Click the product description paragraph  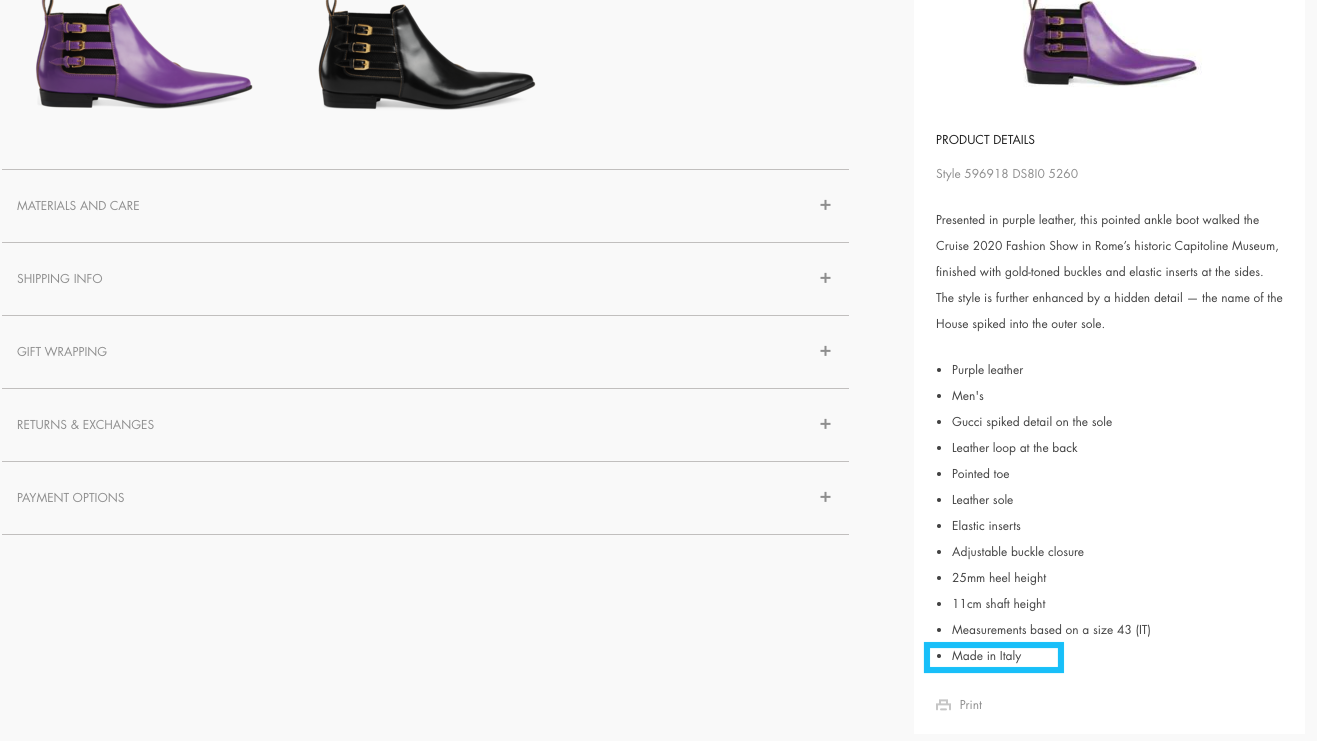pos(1108,271)
